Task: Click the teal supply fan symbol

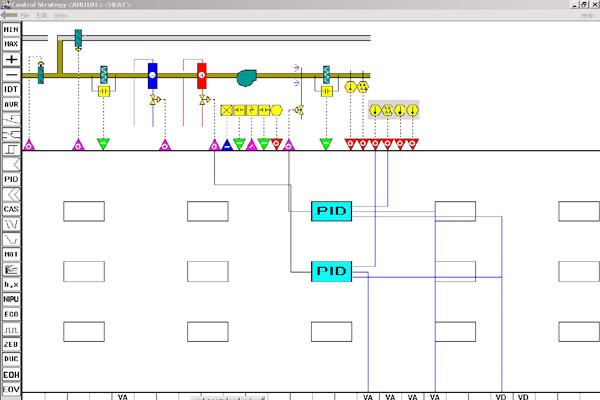Action: pyautogui.click(x=247, y=77)
